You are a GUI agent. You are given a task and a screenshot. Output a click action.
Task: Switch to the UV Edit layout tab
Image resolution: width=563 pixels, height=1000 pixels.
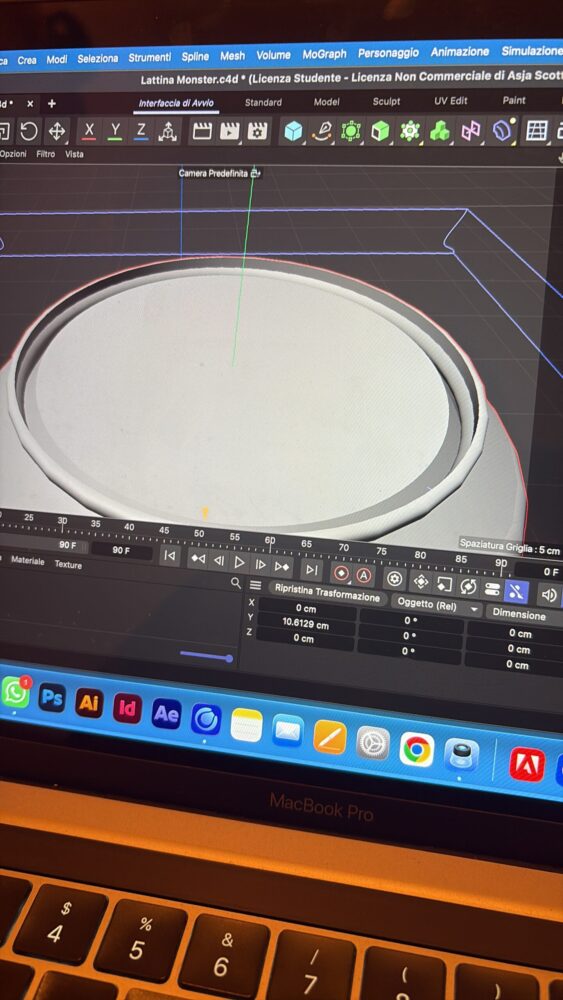451,100
